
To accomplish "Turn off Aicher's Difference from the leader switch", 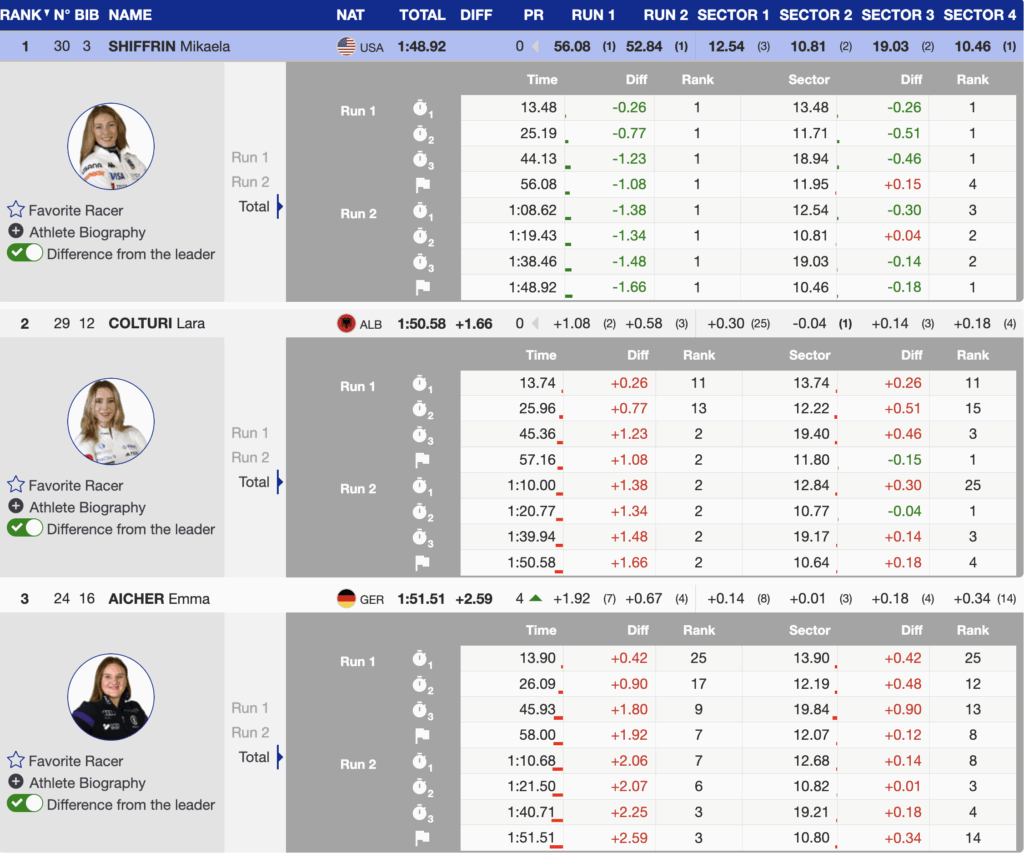I will [x=25, y=804].
